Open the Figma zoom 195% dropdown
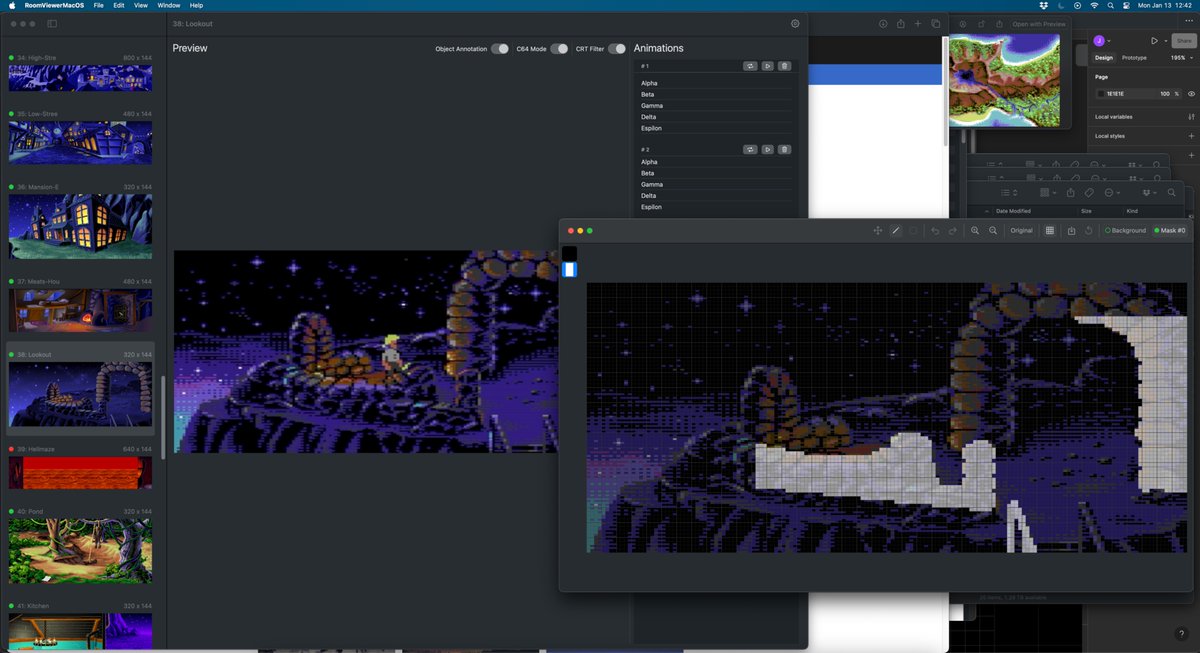The image size is (1200, 653). tap(1181, 58)
